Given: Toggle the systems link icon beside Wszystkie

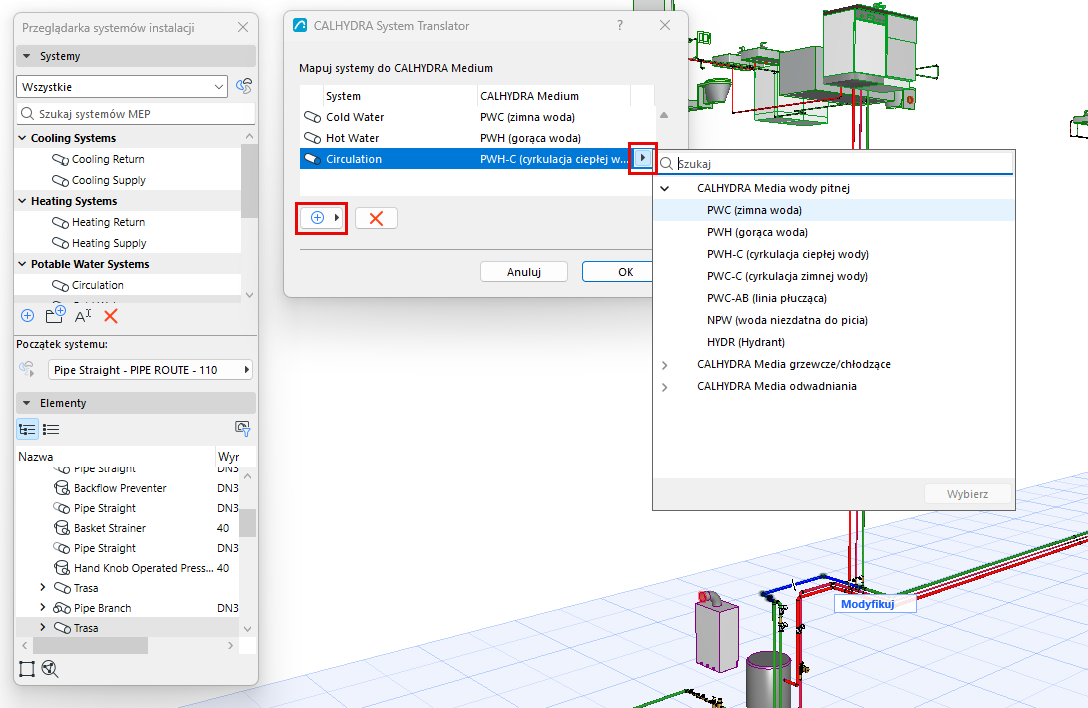Looking at the screenshot, I should pyautogui.click(x=244, y=86).
